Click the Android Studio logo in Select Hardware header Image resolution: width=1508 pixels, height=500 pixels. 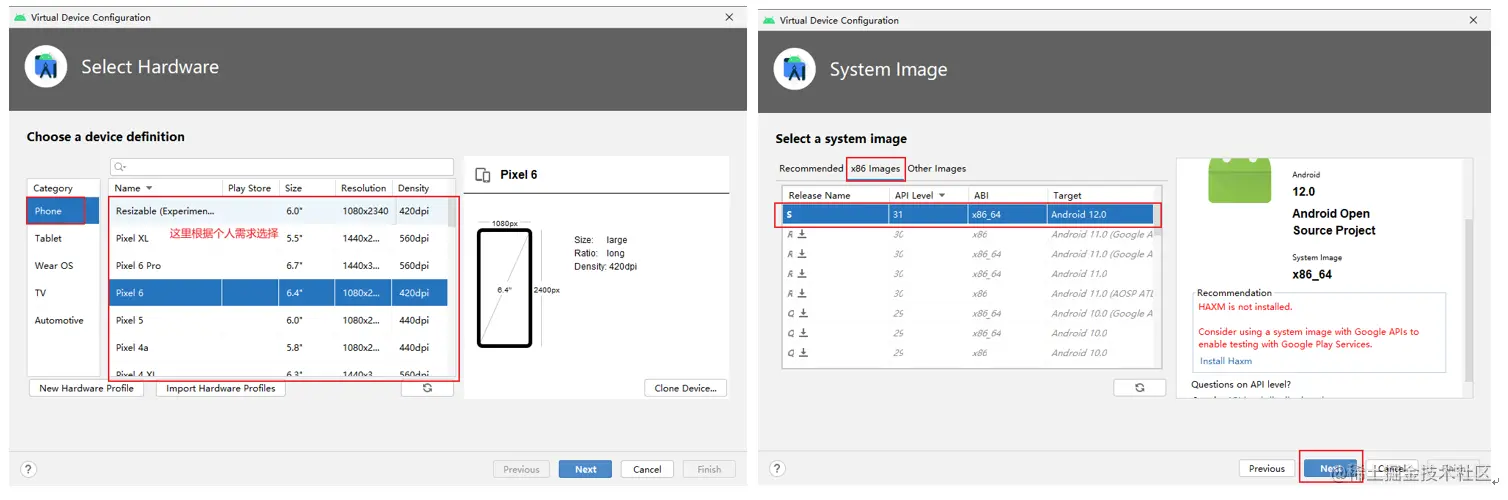[45, 67]
